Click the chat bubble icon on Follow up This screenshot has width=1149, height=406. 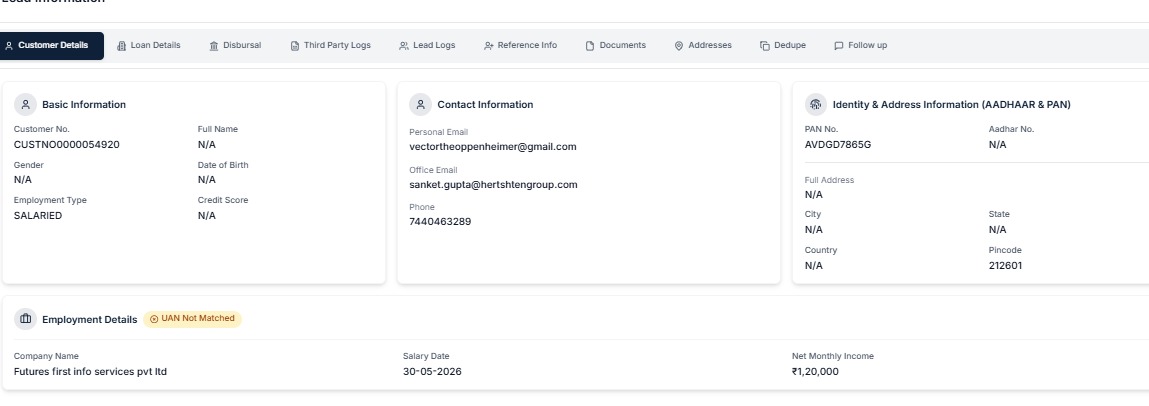[x=838, y=46]
